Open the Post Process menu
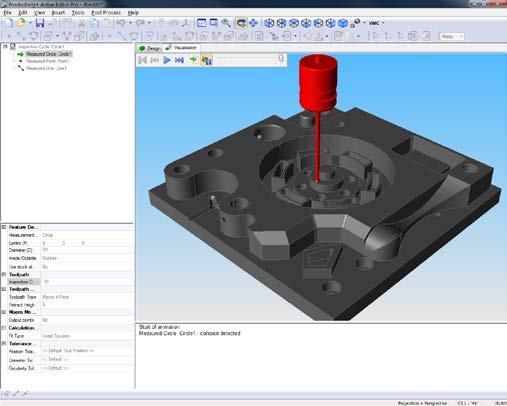The width and height of the screenshot is (507, 406). (106, 13)
